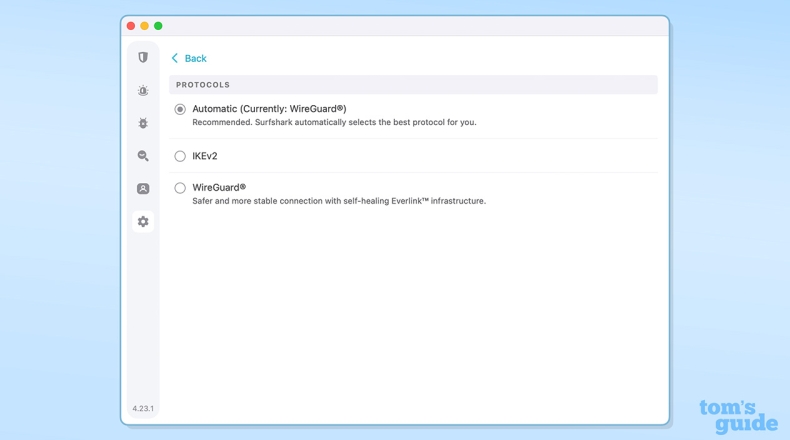Select the WireGuard radio button
Image resolution: width=790 pixels, height=440 pixels.
(180, 188)
